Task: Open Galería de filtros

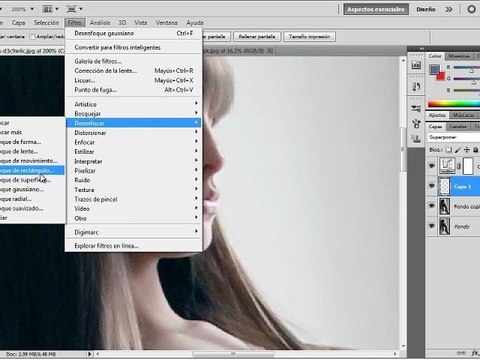Action: (x=133, y=61)
